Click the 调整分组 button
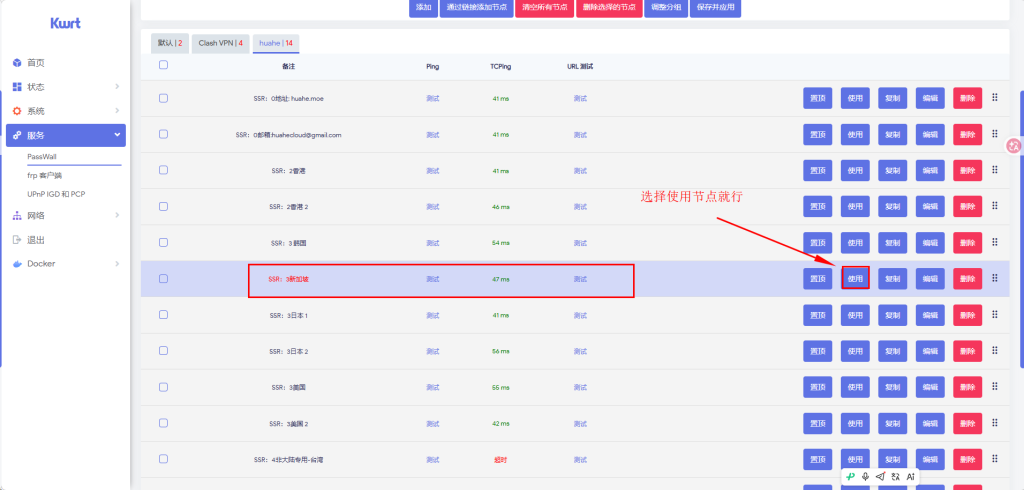The width and height of the screenshot is (1024, 490). [665, 8]
